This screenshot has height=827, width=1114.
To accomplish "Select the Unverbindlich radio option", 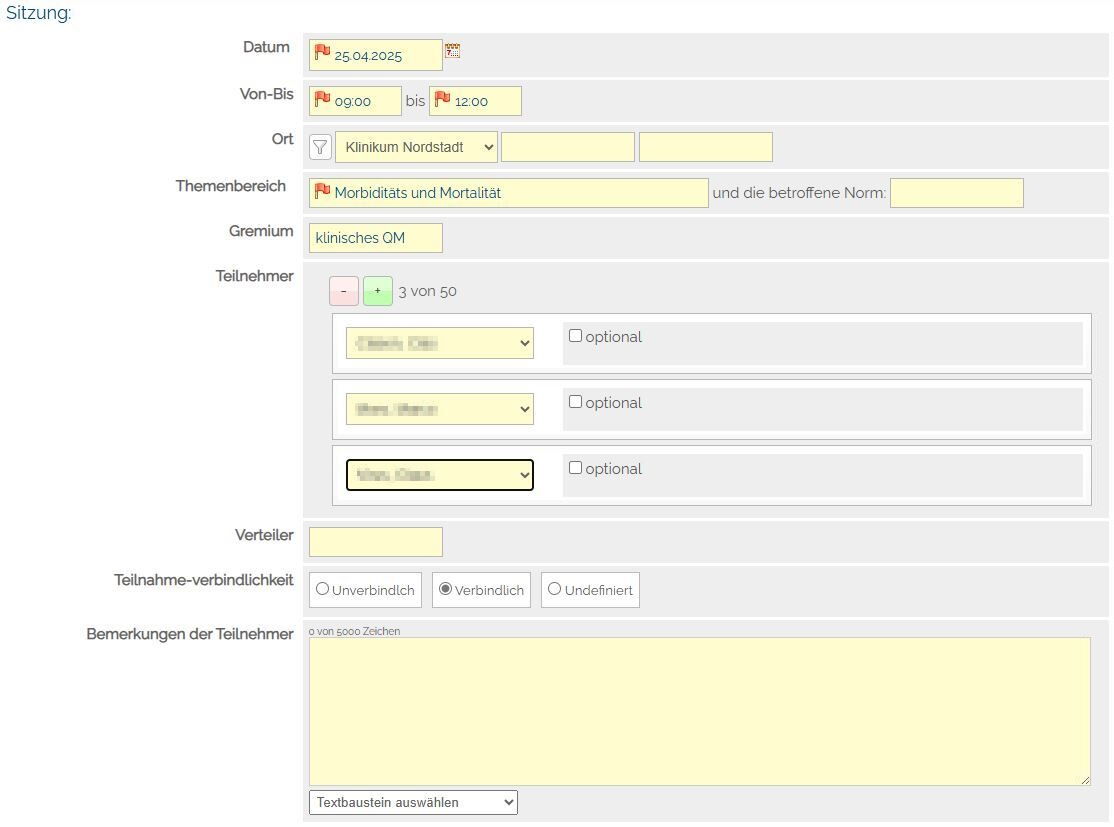I will pos(322,589).
